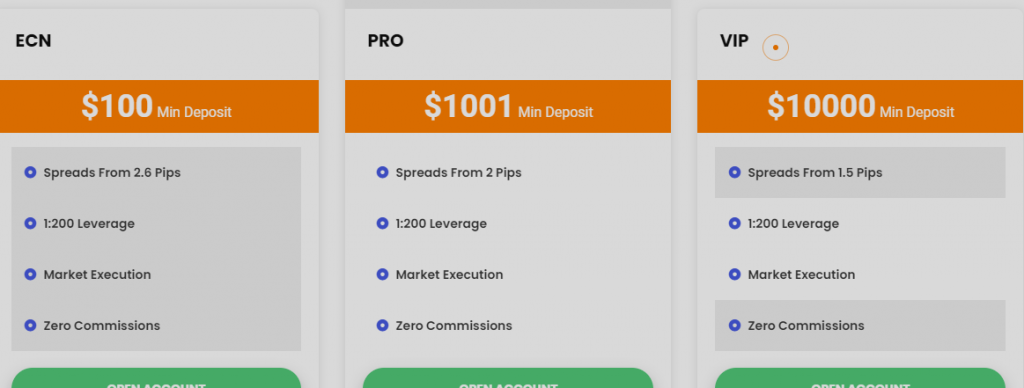Click ECN Zero Commissions feature text
The image size is (1024, 388).
tap(102, 325)
